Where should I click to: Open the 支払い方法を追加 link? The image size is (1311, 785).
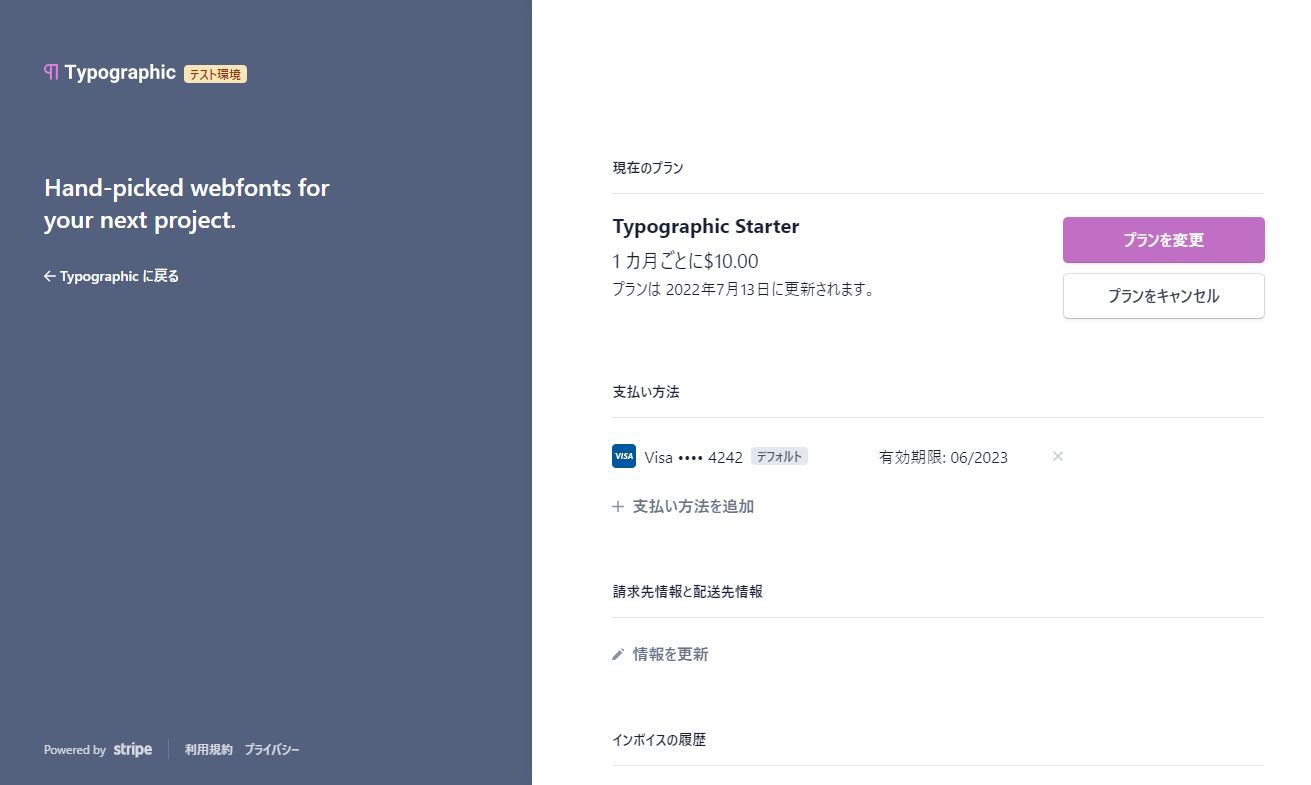tap(683, 506)
